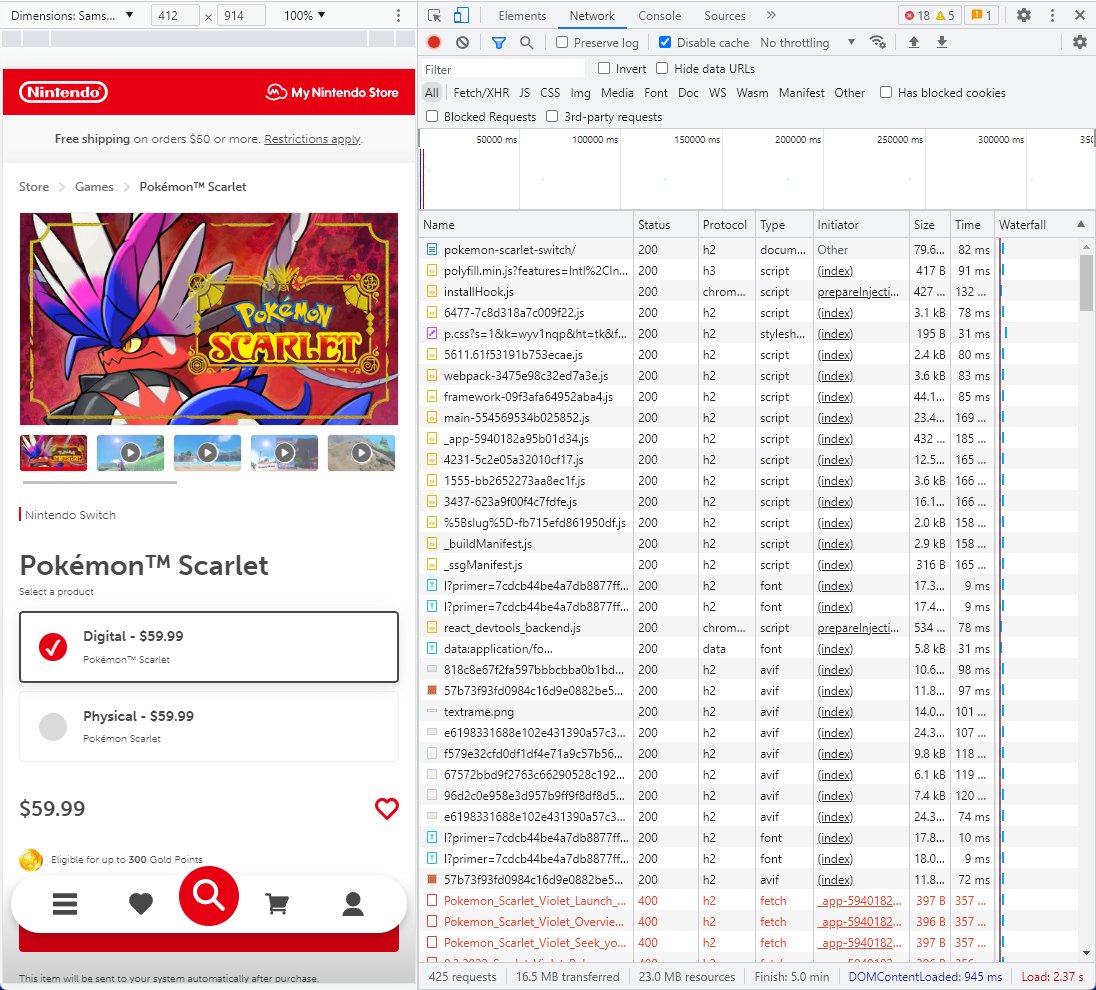The height and width of the screenshot is (990, 1096).
Task: Open the Dimensions device dropdown
Action: [x=71, y=15]
